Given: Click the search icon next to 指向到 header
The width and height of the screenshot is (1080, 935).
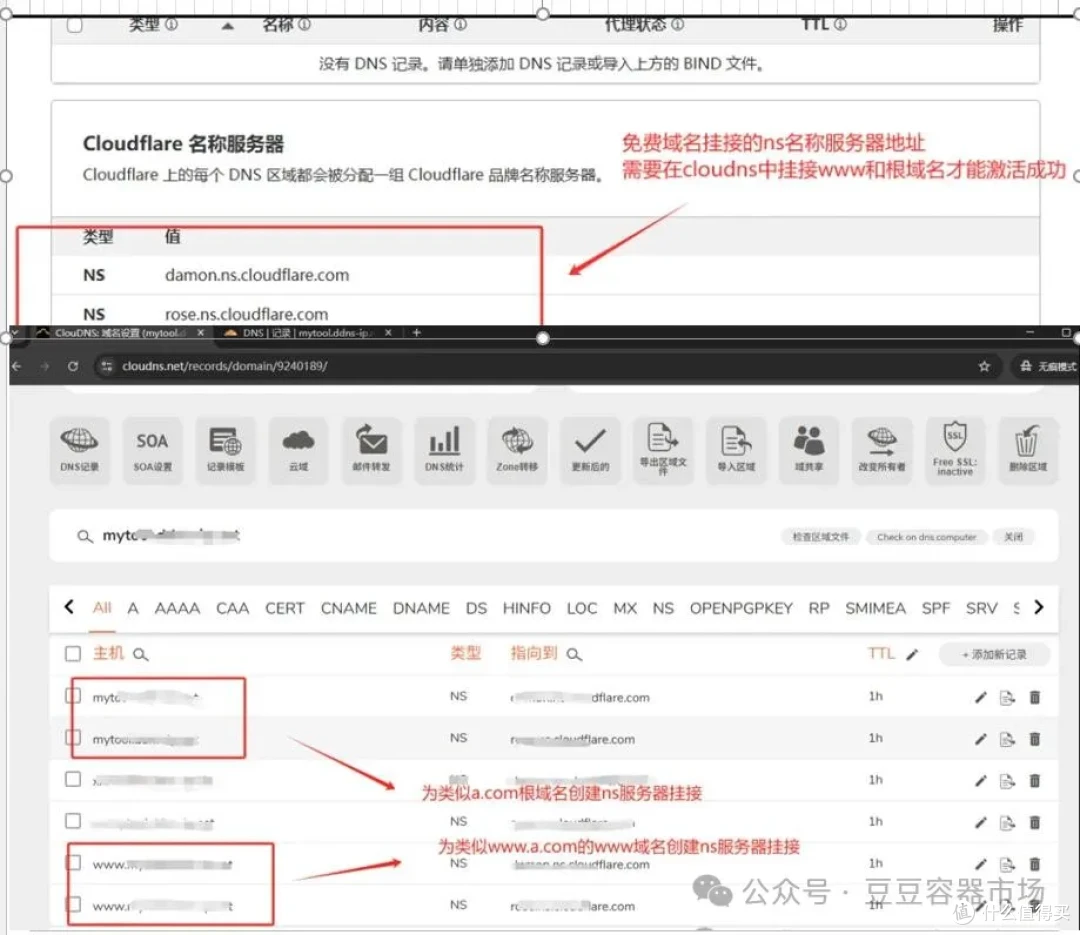Looking at the screenshot, I should [x=574, y=655].
